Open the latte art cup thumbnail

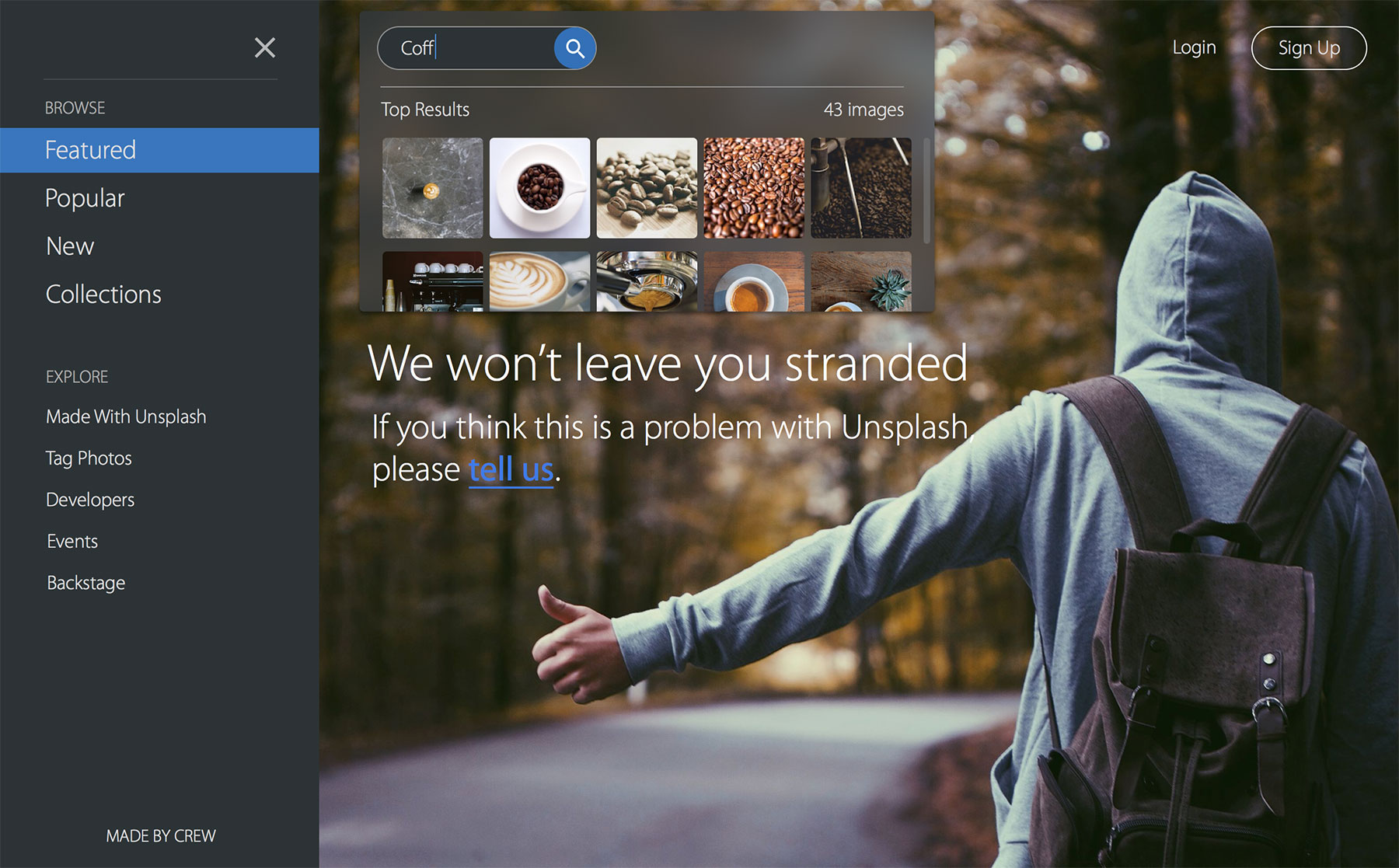coord(539,281)
